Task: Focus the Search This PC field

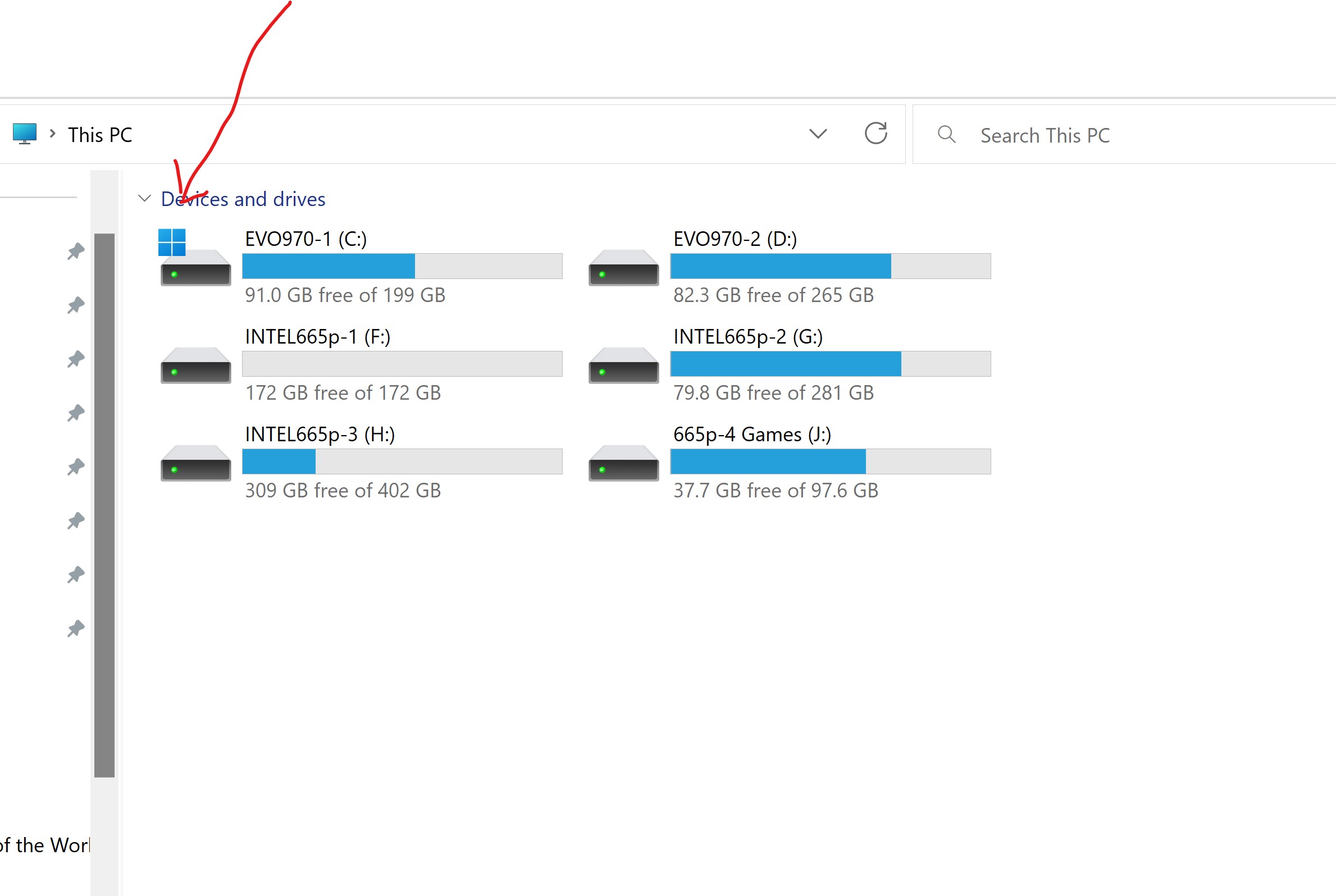Action: point(1123,135)
